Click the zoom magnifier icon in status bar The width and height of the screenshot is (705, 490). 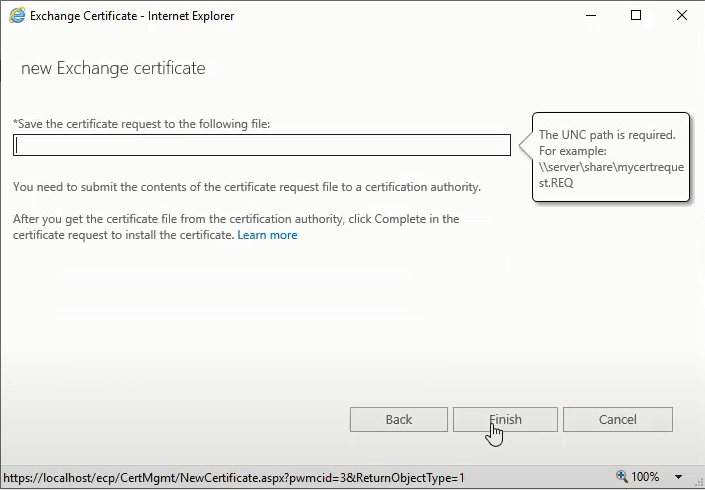[622, 477]
